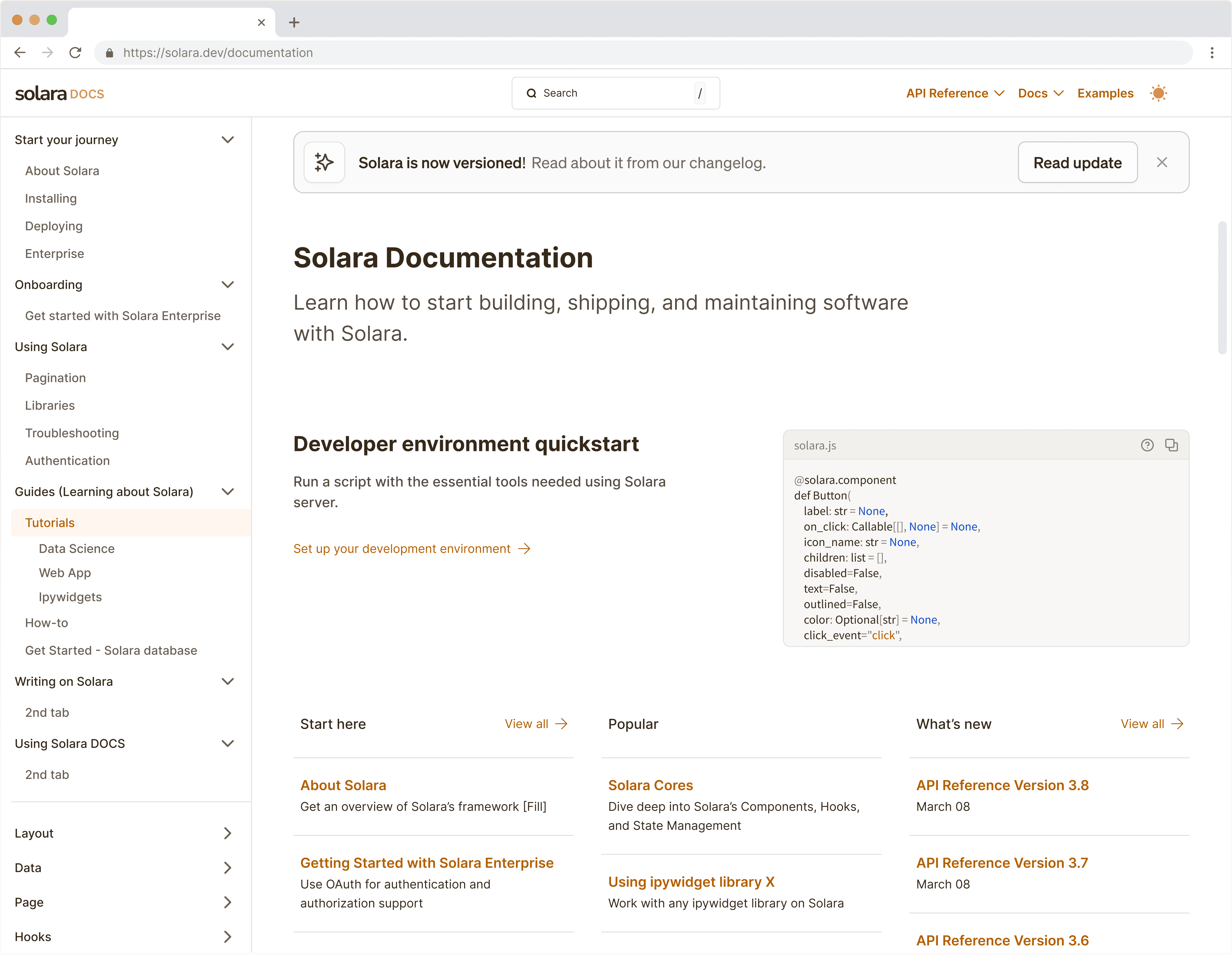Open the Libraries page
Image resolution: width=1232 pixels, height=955 pixels.
pyautogui.click(x=50, y=406)
